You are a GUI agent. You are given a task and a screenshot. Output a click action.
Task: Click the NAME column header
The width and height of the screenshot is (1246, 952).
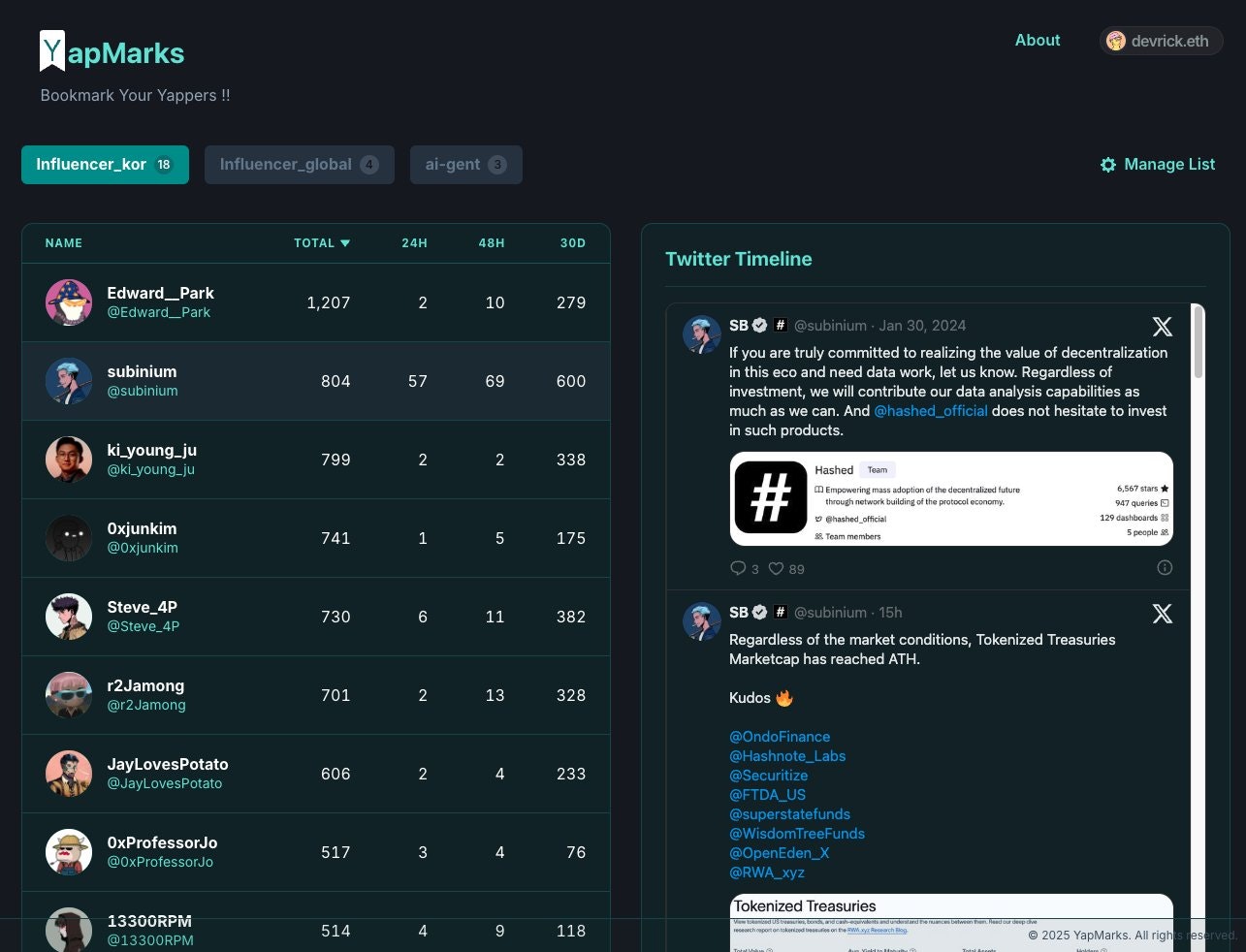pos(64,243)
